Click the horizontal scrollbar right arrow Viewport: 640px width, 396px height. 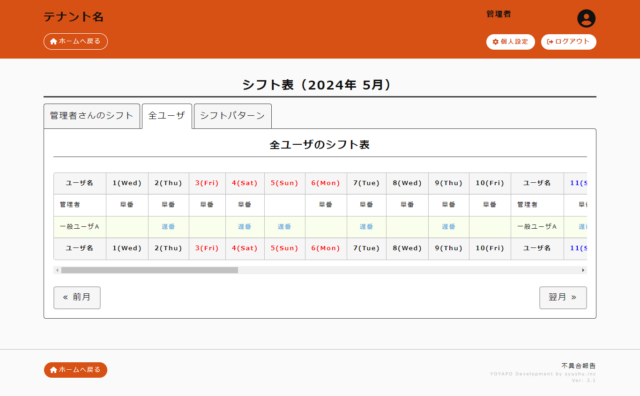pyautogui.click(x=583, y=270)
